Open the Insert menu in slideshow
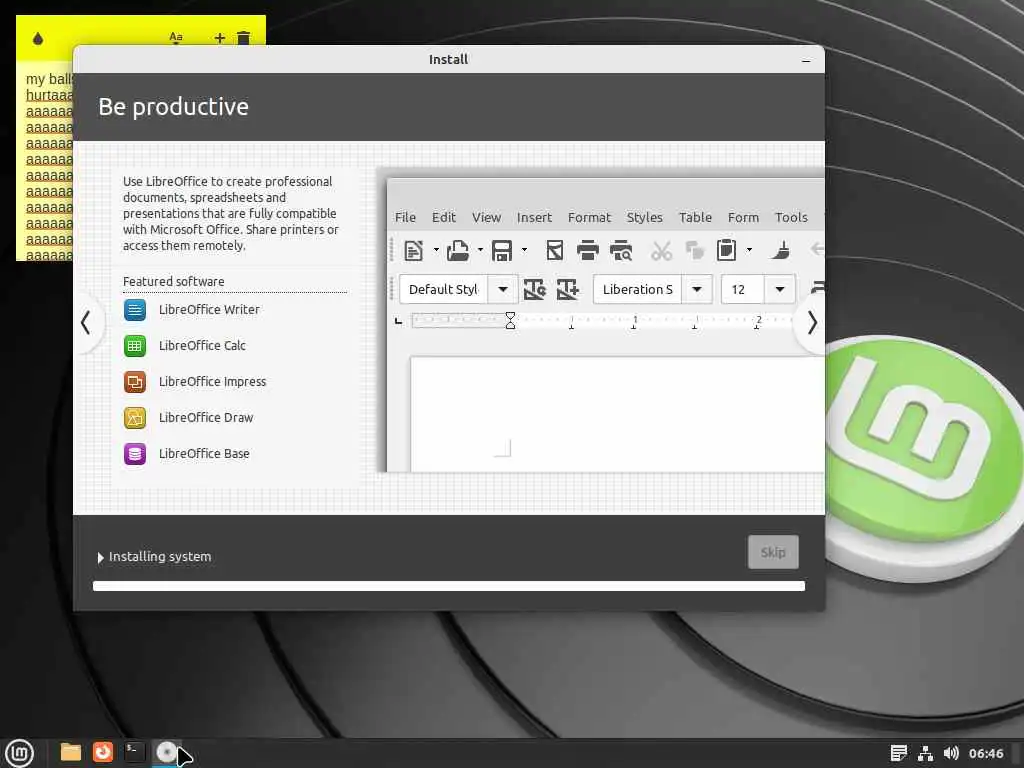Screen dimensions: 1024x768 pyautogui.click(x=534, y=217)
